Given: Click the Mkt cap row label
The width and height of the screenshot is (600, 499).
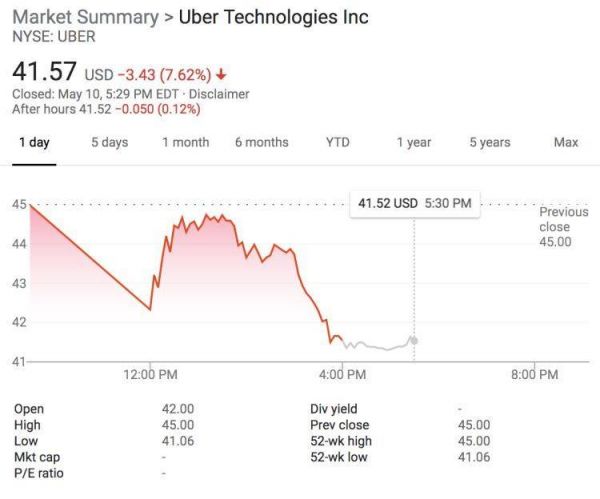Looking at the screenshot, I should tap(37, 457).
